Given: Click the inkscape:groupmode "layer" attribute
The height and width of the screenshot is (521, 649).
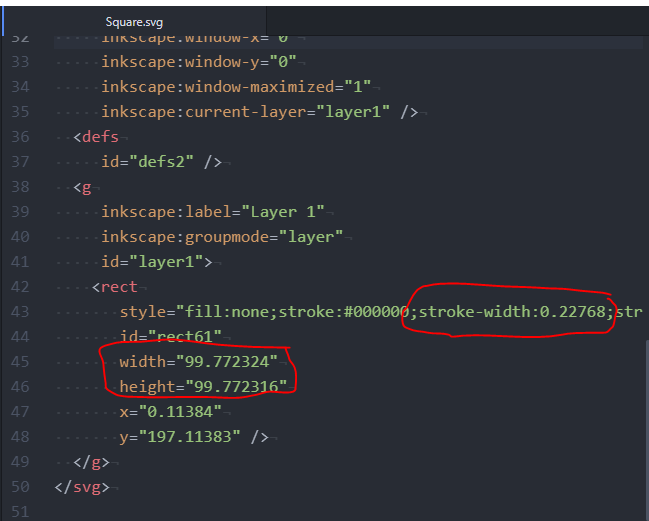Looking at the screenshot, I should (x=222, y=237).
